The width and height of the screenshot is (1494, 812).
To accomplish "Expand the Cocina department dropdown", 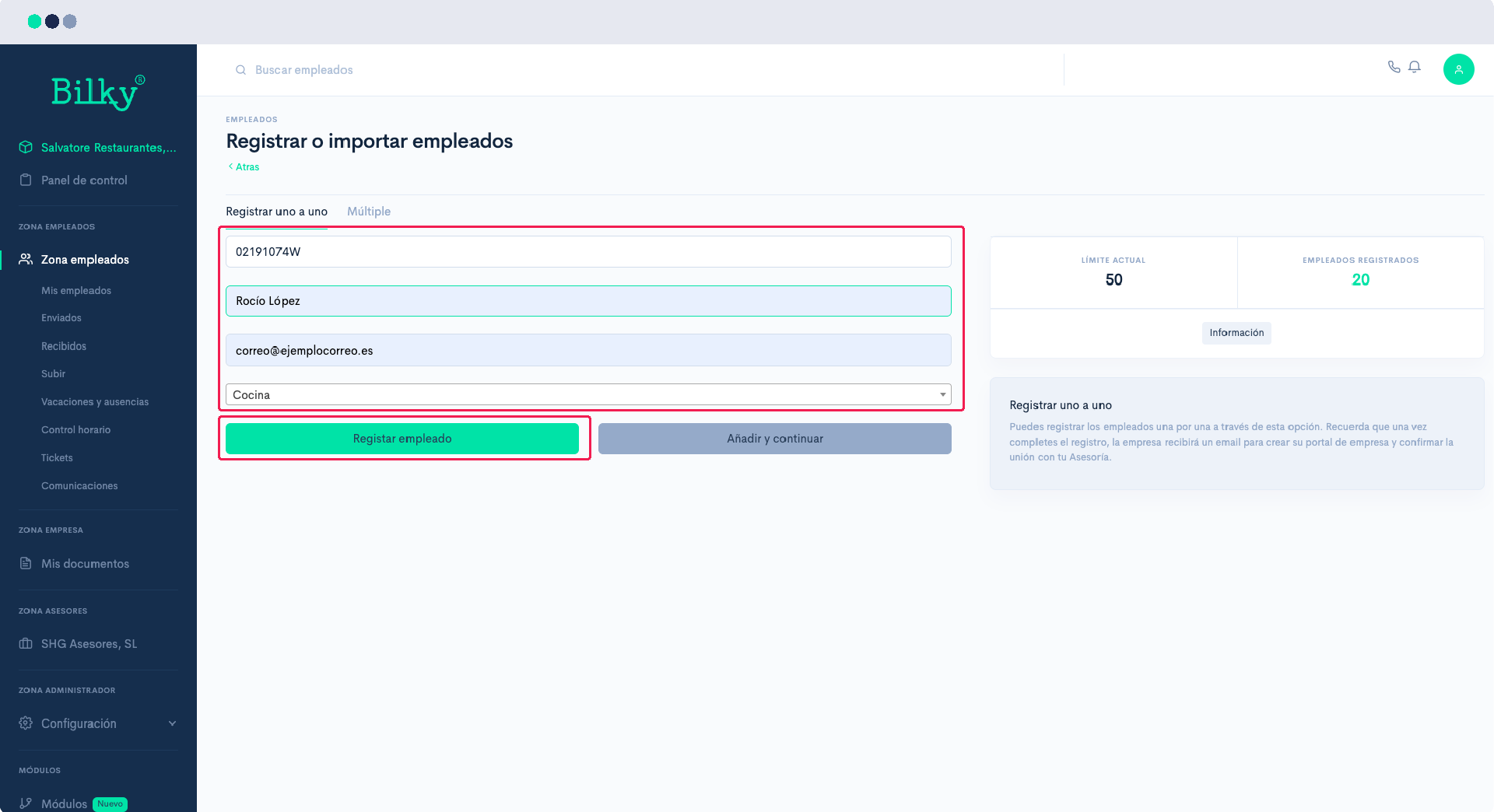I will click(942, 394).
